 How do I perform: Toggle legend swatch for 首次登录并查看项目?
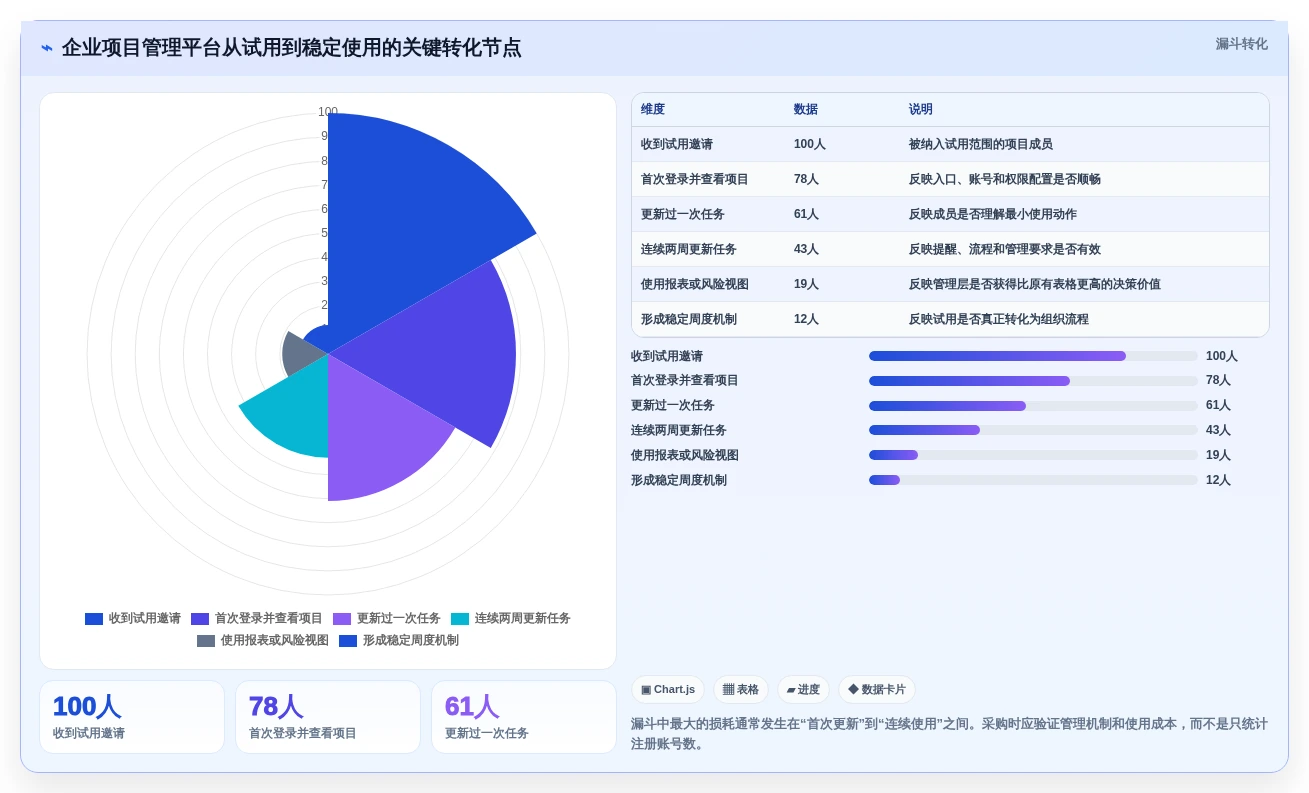(x=200, y=619)
